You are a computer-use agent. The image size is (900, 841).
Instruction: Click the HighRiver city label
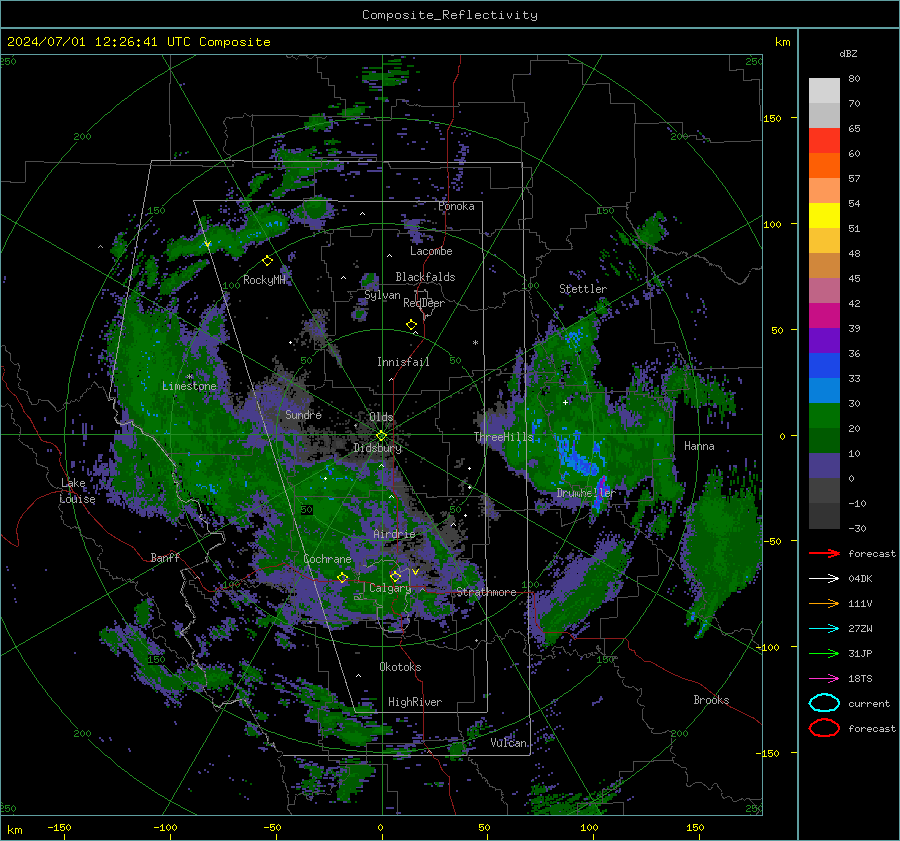[x=415, y=702]
